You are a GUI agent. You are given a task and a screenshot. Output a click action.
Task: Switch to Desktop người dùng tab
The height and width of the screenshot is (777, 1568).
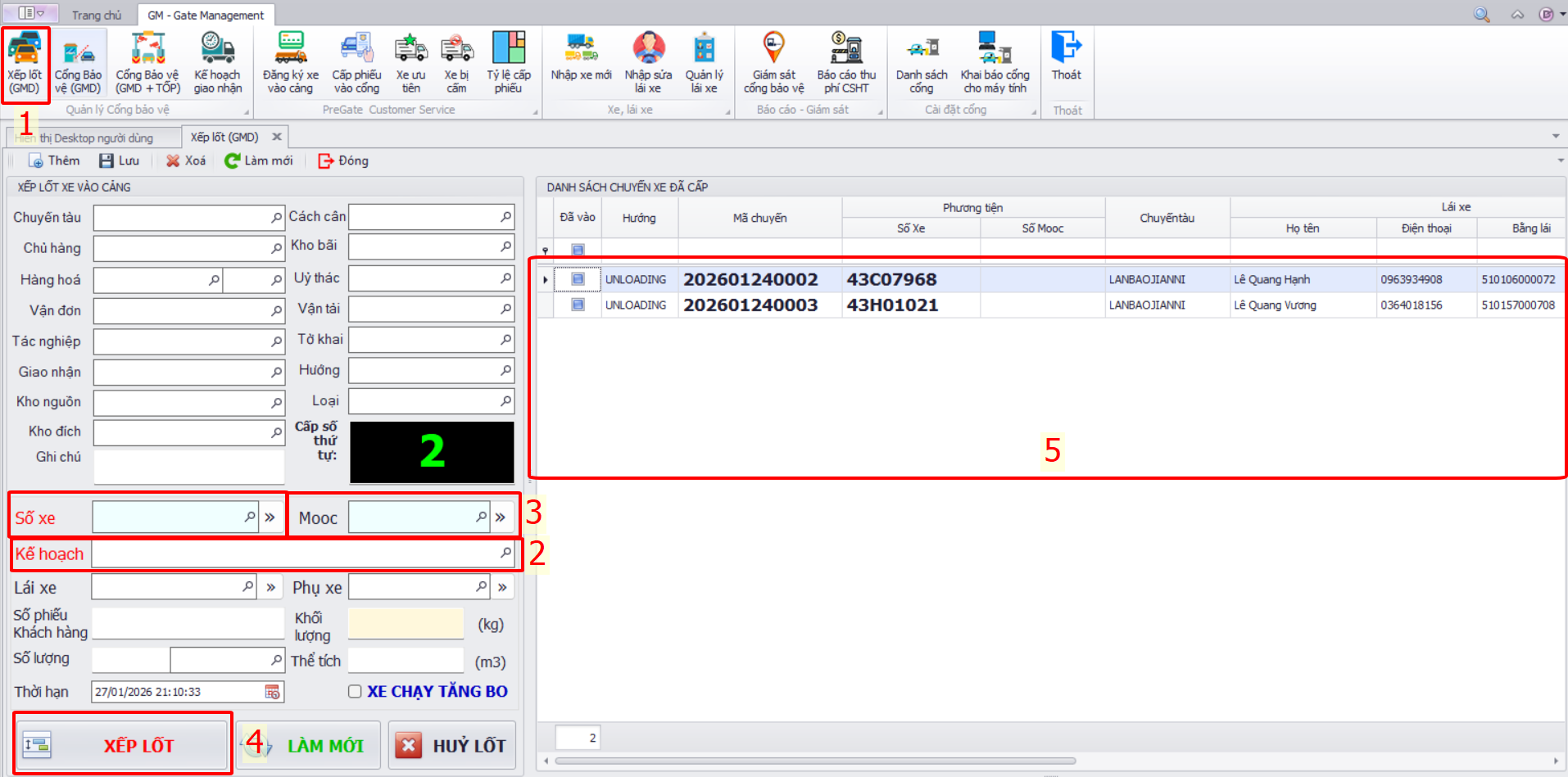95,138
